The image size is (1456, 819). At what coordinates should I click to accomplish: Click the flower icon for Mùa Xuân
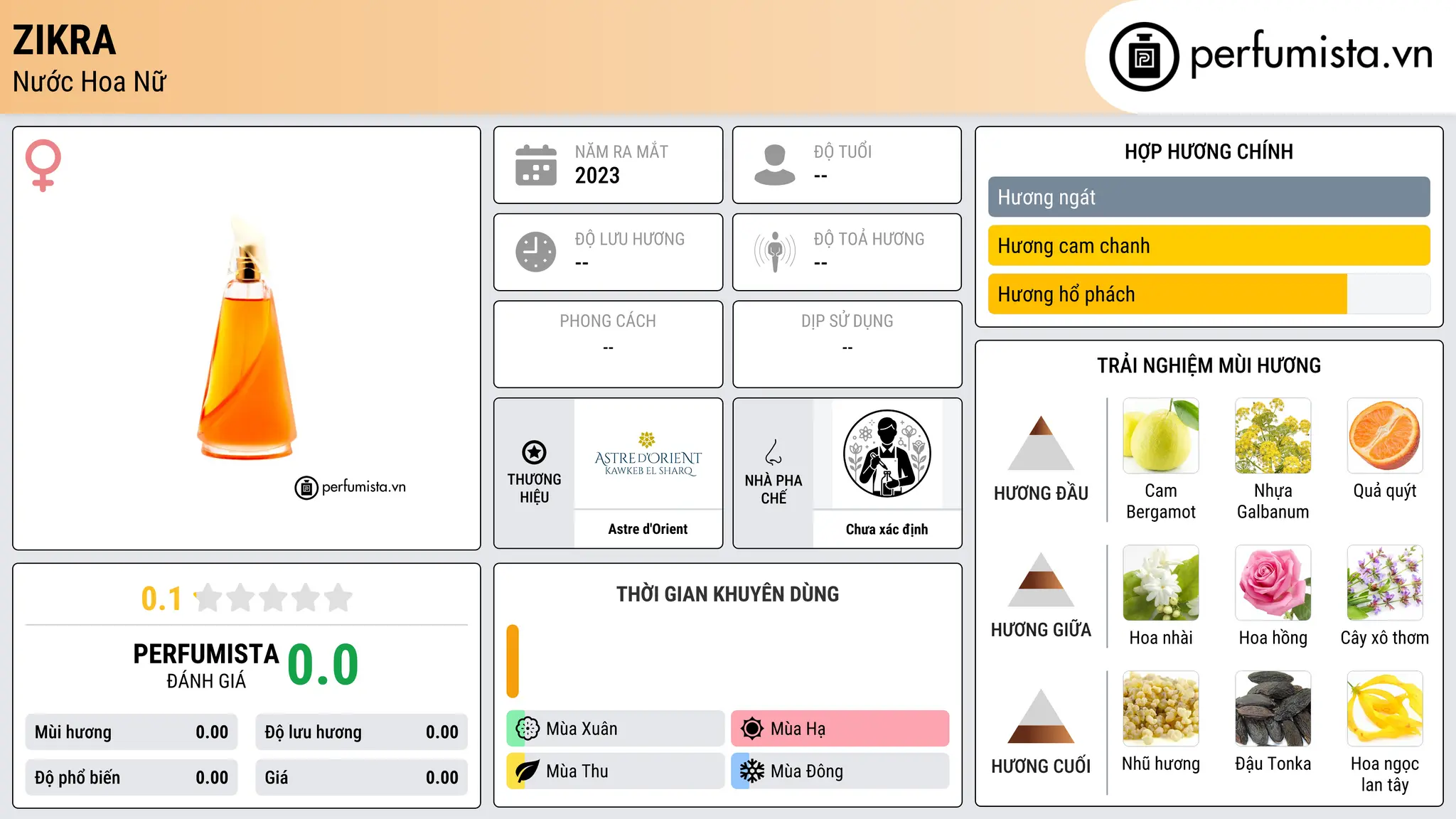(x=528, y=729)
